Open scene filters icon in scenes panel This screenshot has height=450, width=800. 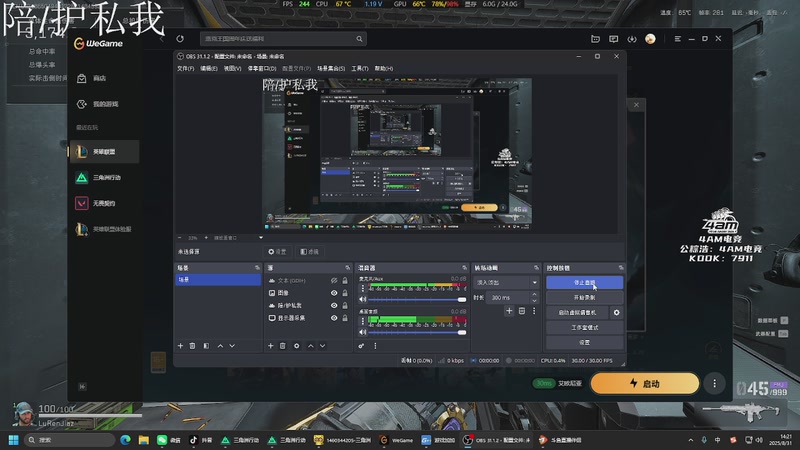point(206,346)
